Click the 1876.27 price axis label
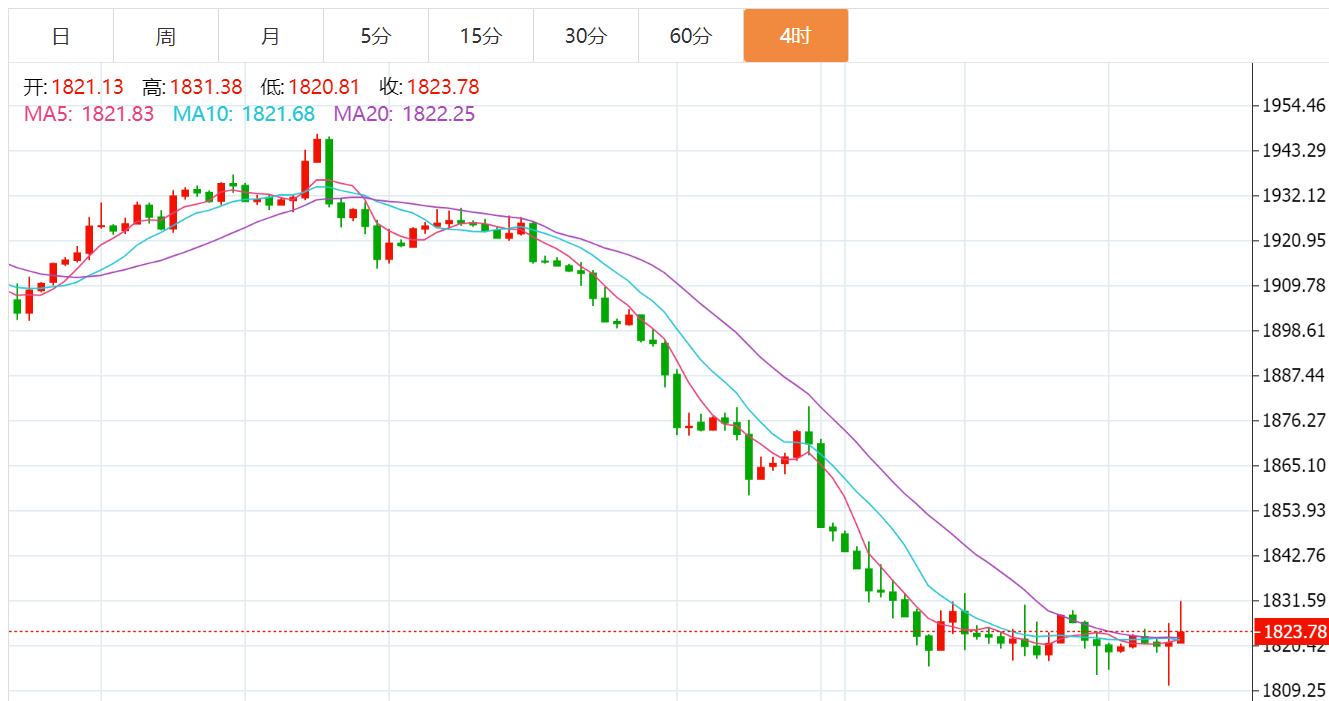The width and height of the screenshot is (1329, 701). pyautogui.click(x=1293, y=420)
